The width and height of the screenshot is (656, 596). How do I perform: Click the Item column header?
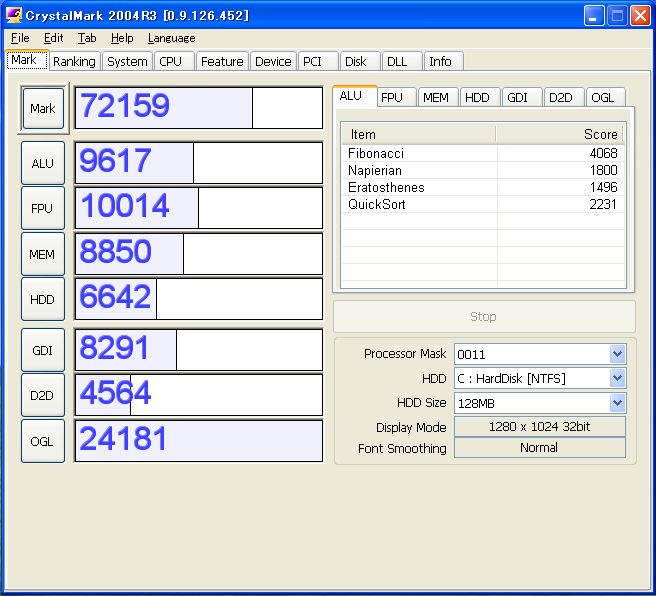(x=419, y=134)
